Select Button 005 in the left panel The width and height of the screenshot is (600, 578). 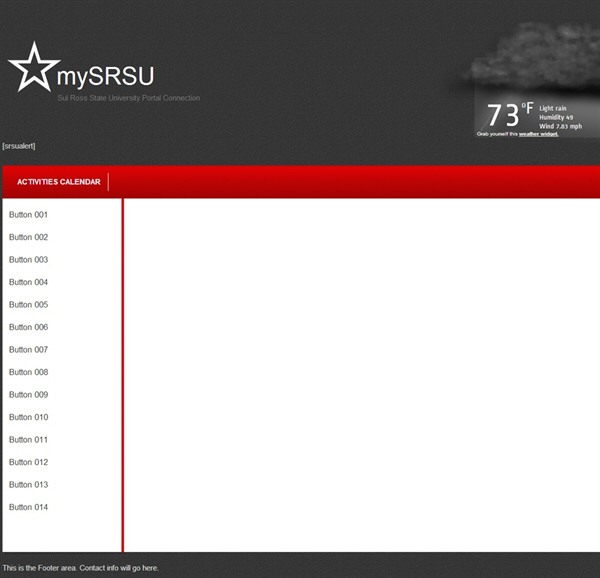click(x=28, y=305)
